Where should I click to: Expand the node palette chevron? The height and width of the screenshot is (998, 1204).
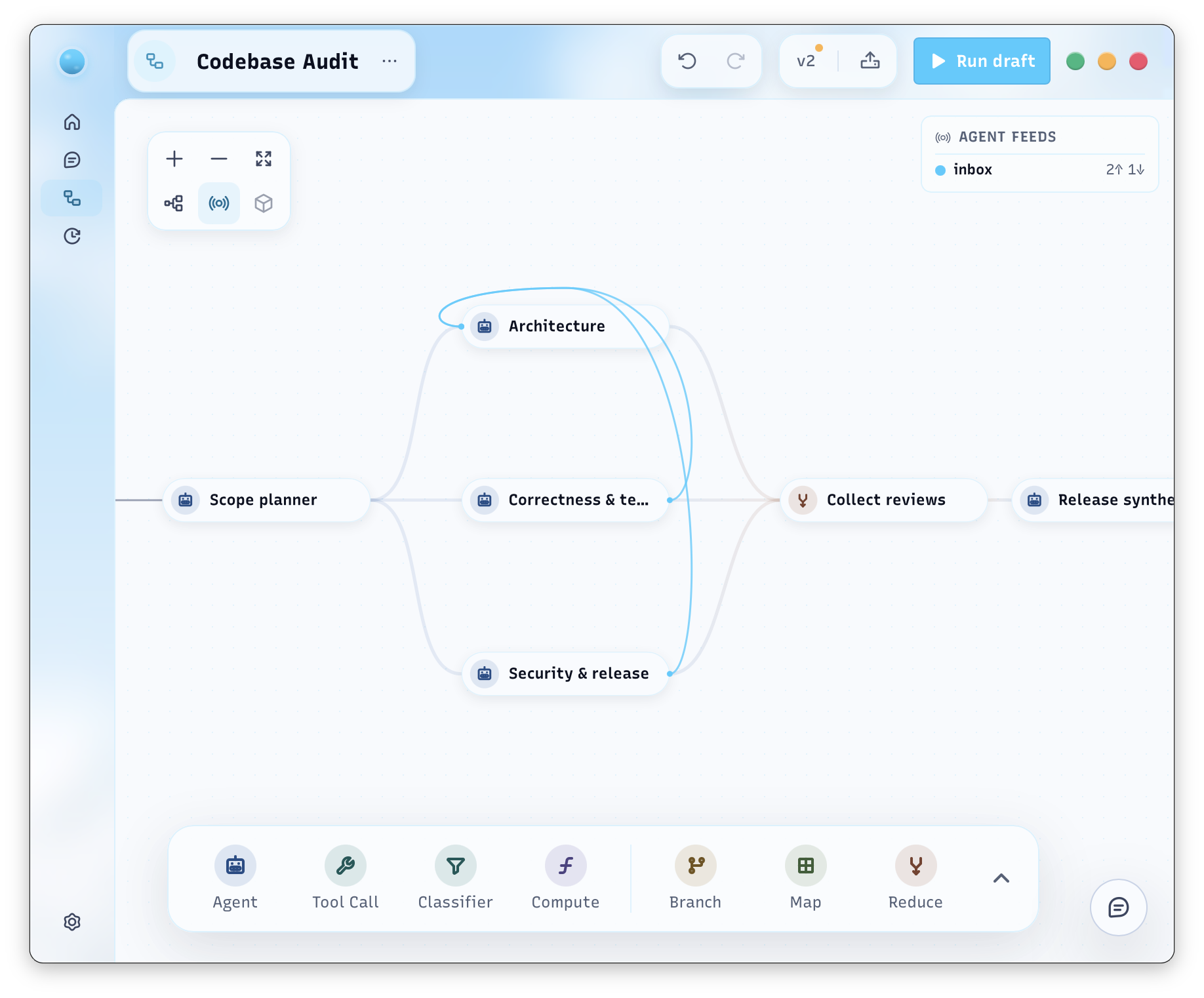1001,879
